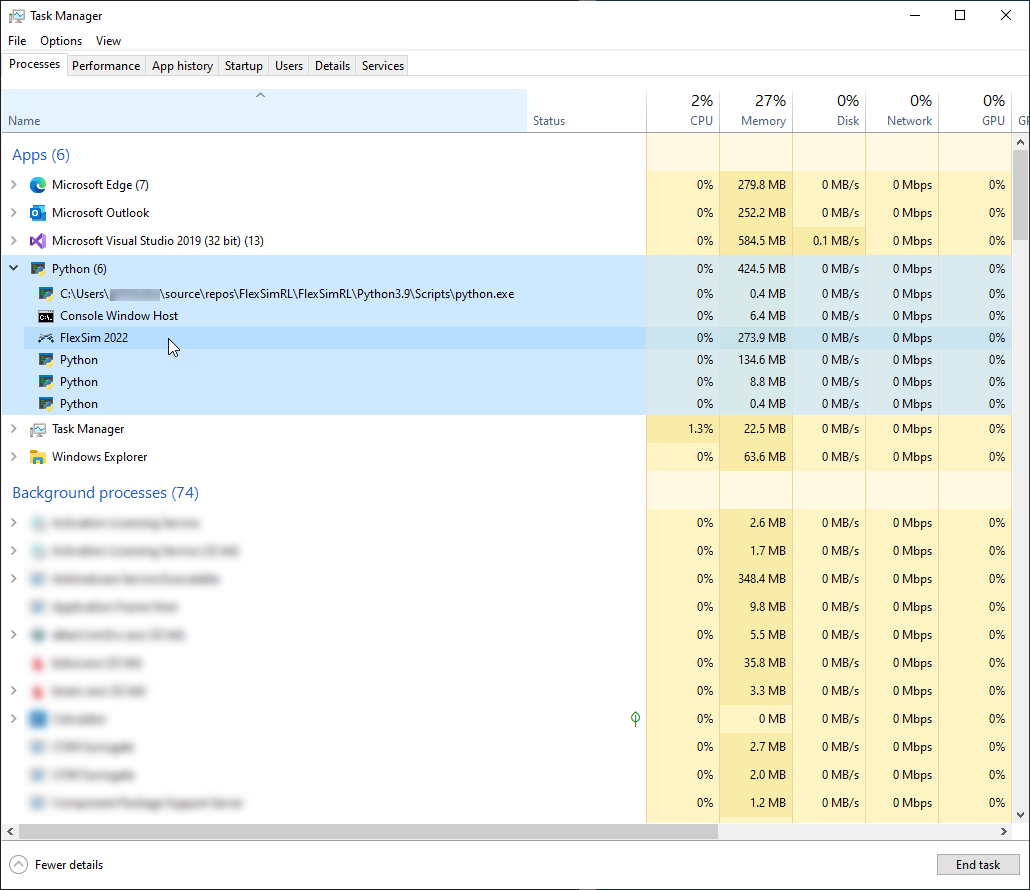The height and width of the screenshot is (890, 1030).
Task: Click the Microsoft Edge app icon
Action: 38,185
